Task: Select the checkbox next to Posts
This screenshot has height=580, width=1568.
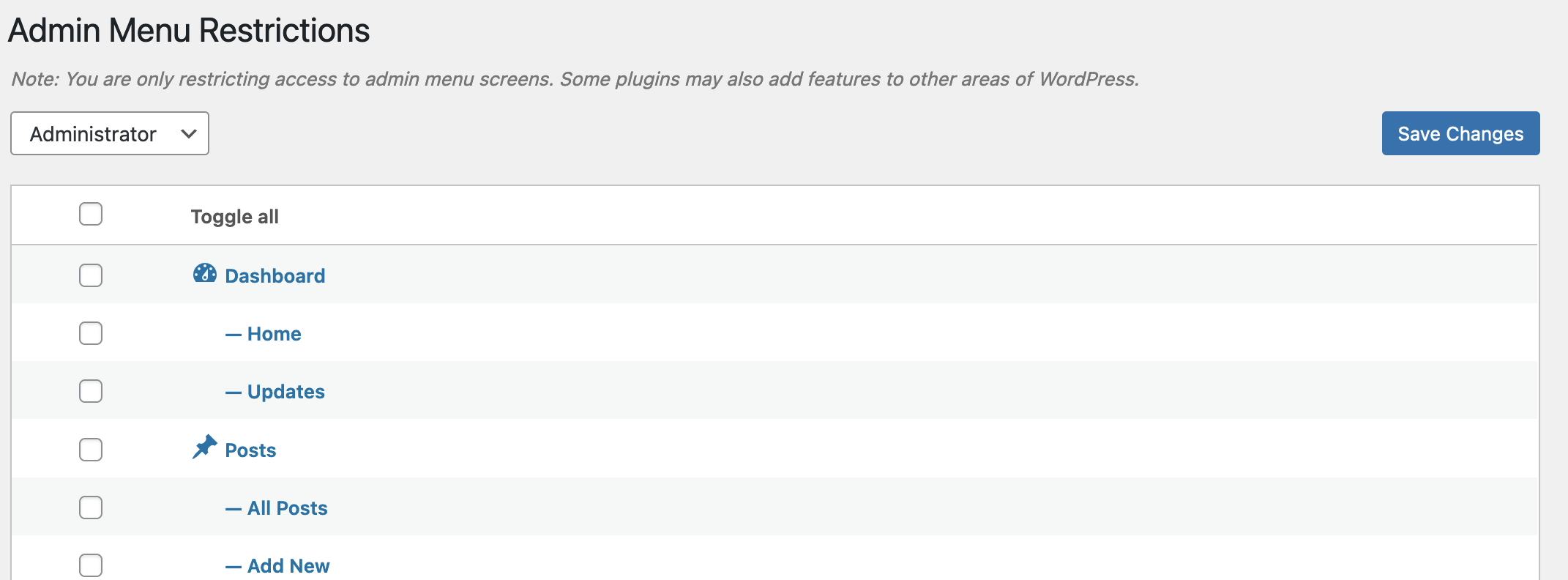Action: coord(91,449)
